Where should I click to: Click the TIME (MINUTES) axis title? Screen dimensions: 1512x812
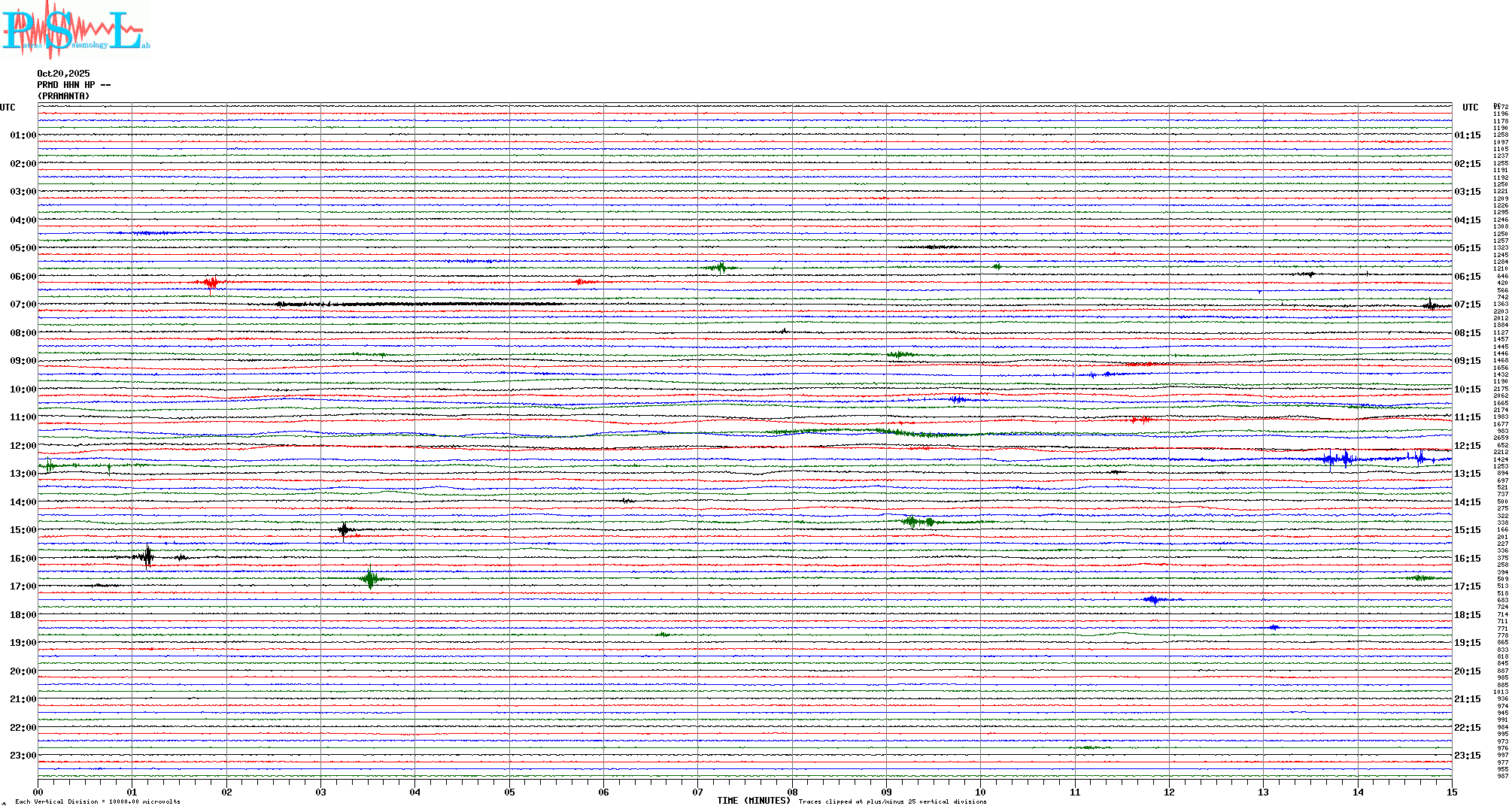pos(754,801)
